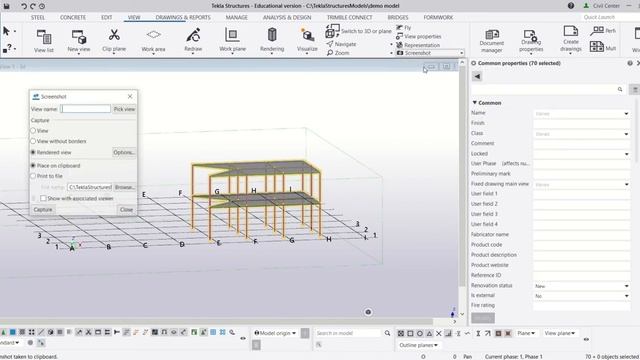Image resolution: width=640 pixels, height=360 pixels.
Task: Open help question mark in title bar
Action: [571, 6]
